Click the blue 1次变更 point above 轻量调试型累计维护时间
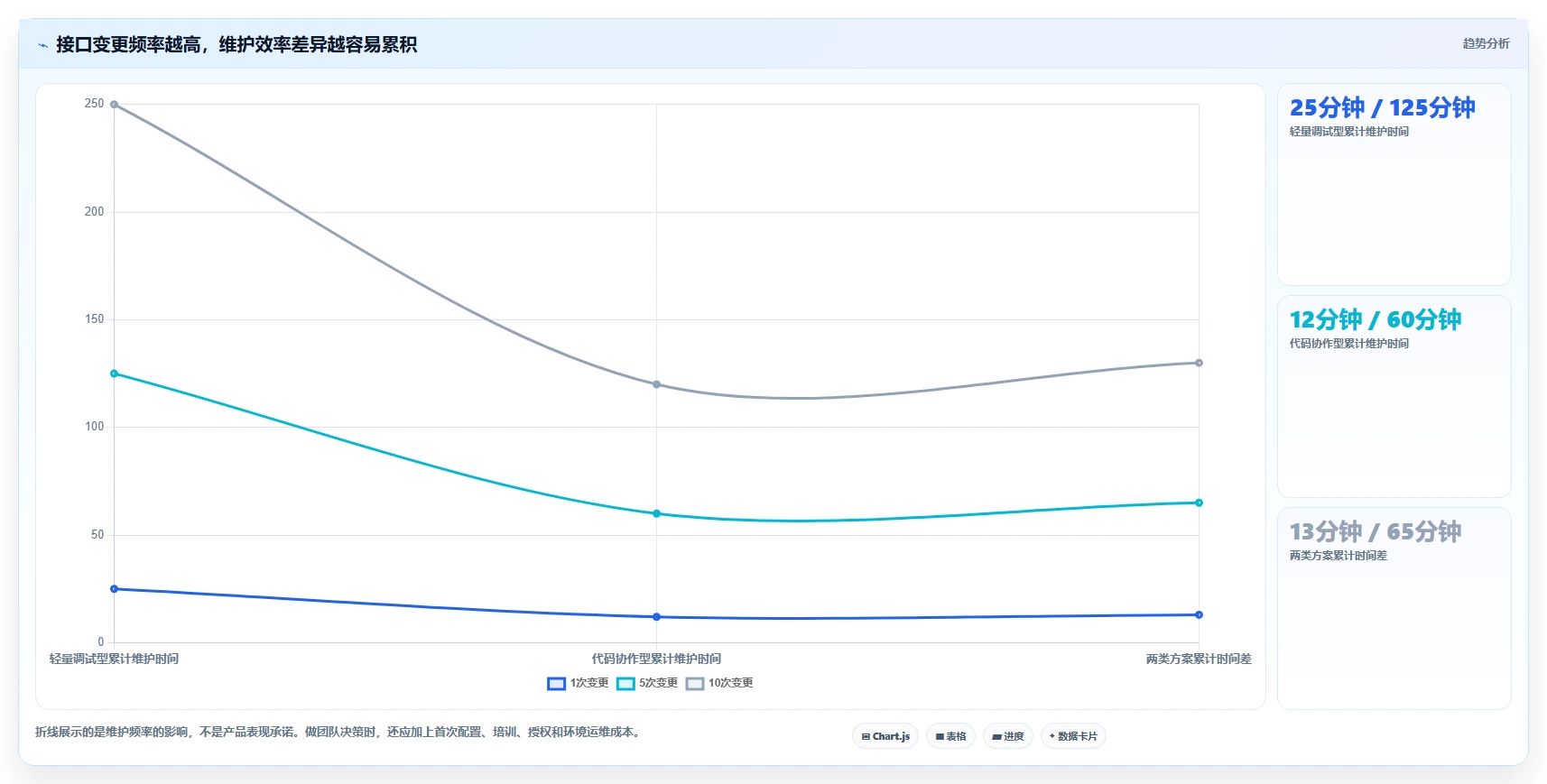This screenshot has height=784, width=1547. (x=114, y=589)
